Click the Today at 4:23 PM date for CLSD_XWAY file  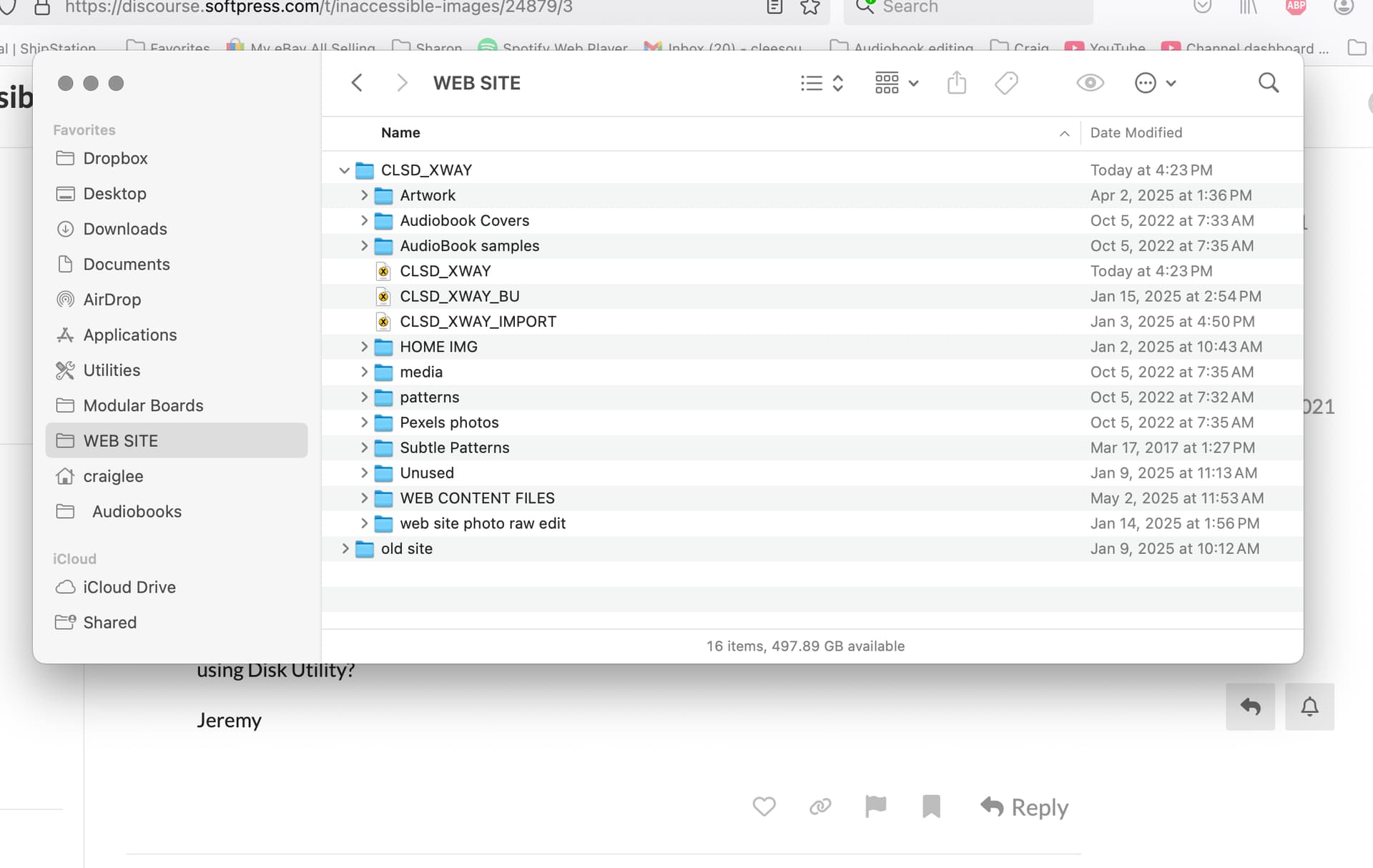click(x=1151, y=271)
